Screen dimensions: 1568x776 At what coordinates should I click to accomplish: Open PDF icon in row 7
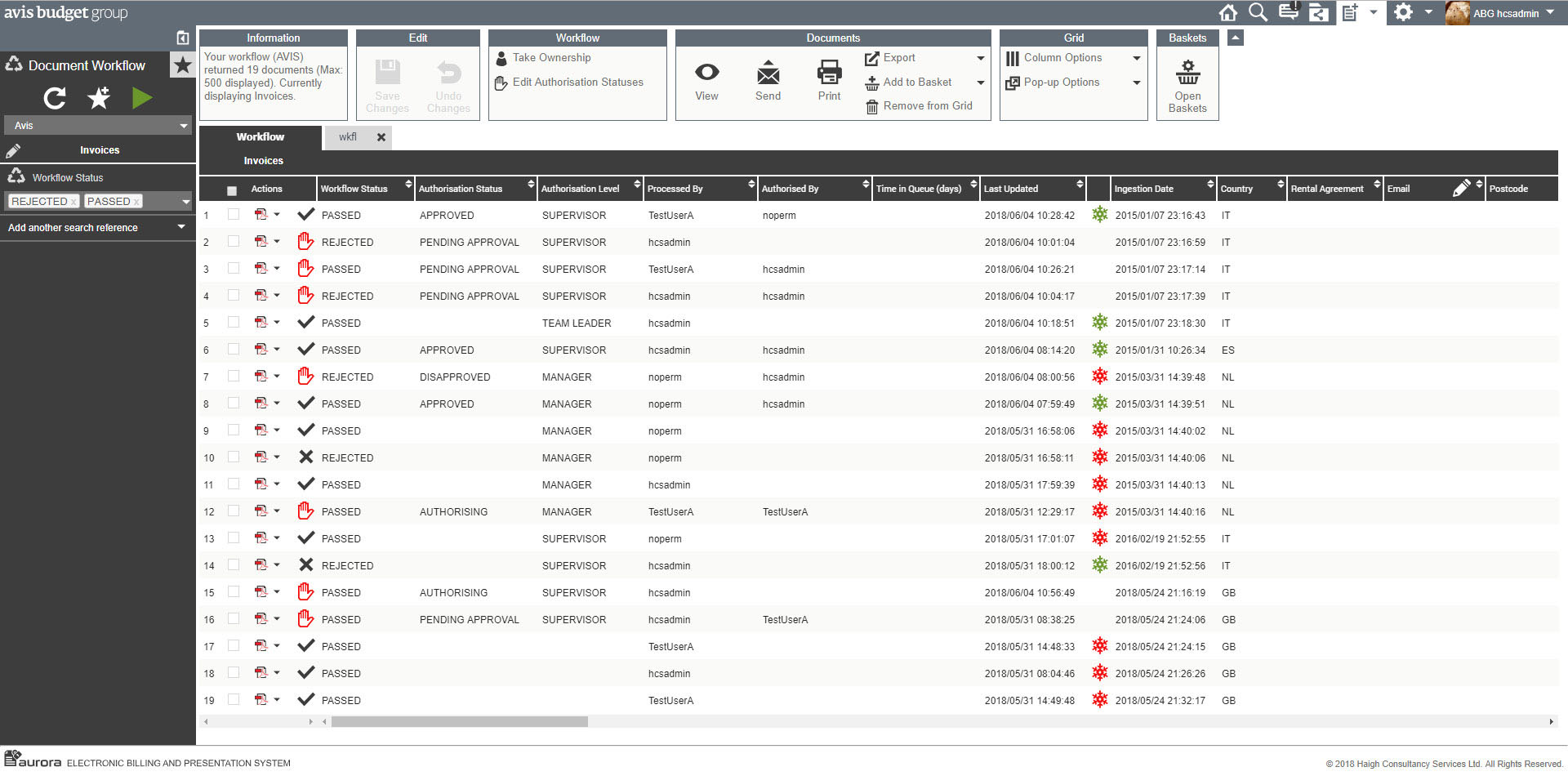(x=261, y=377)
